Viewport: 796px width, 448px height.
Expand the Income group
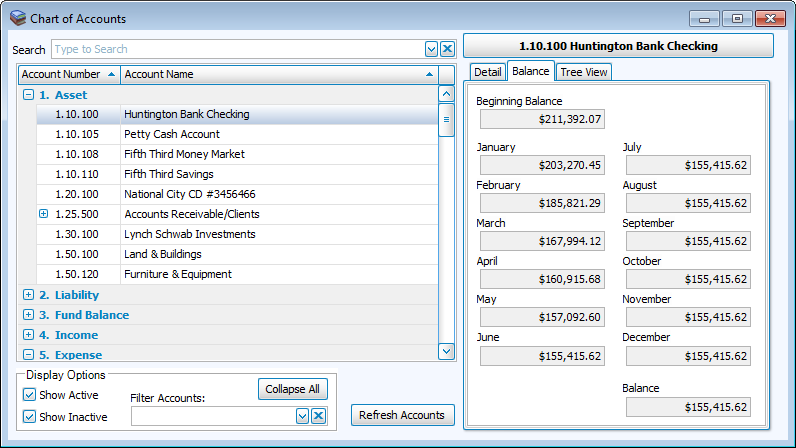tap(28, 335)
